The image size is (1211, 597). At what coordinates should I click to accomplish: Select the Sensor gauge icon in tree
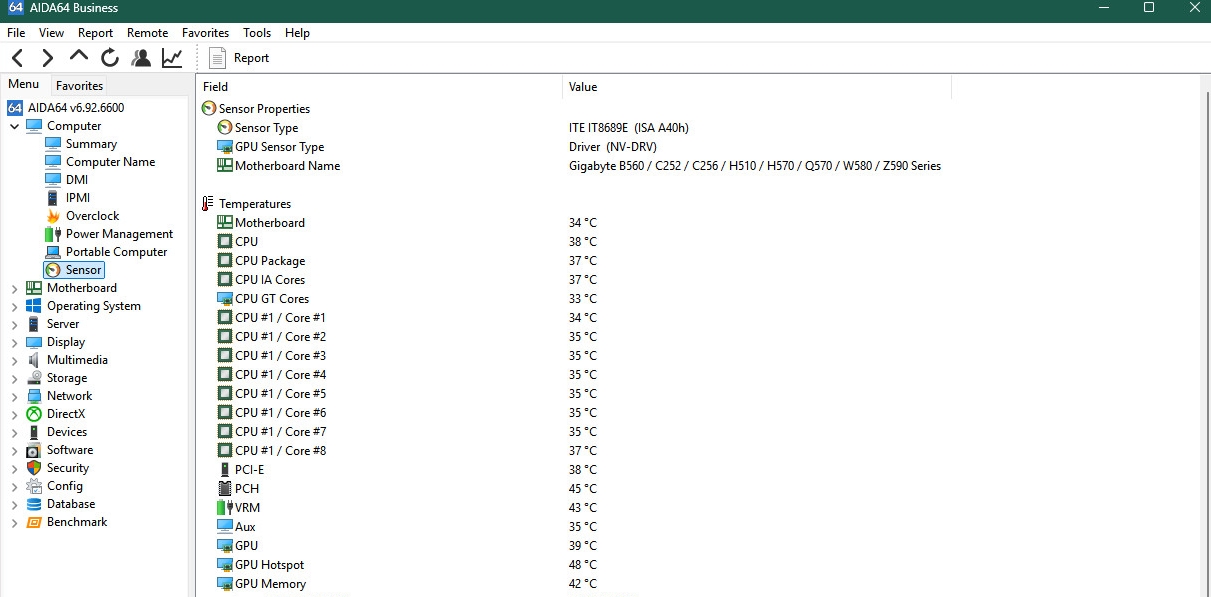tap(53, 270)
